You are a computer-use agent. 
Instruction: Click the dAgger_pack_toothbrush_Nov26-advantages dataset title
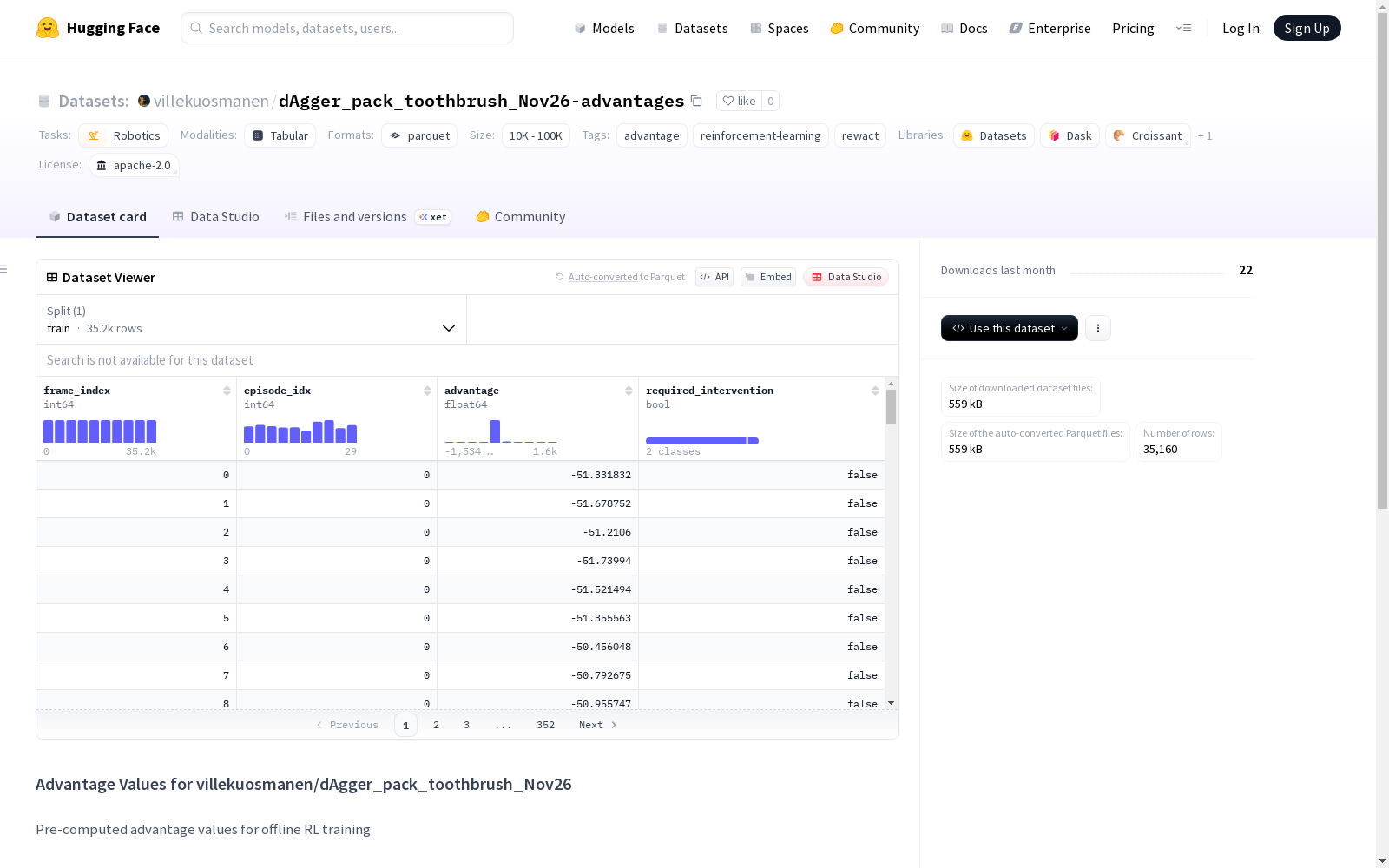tap(481, 101)
